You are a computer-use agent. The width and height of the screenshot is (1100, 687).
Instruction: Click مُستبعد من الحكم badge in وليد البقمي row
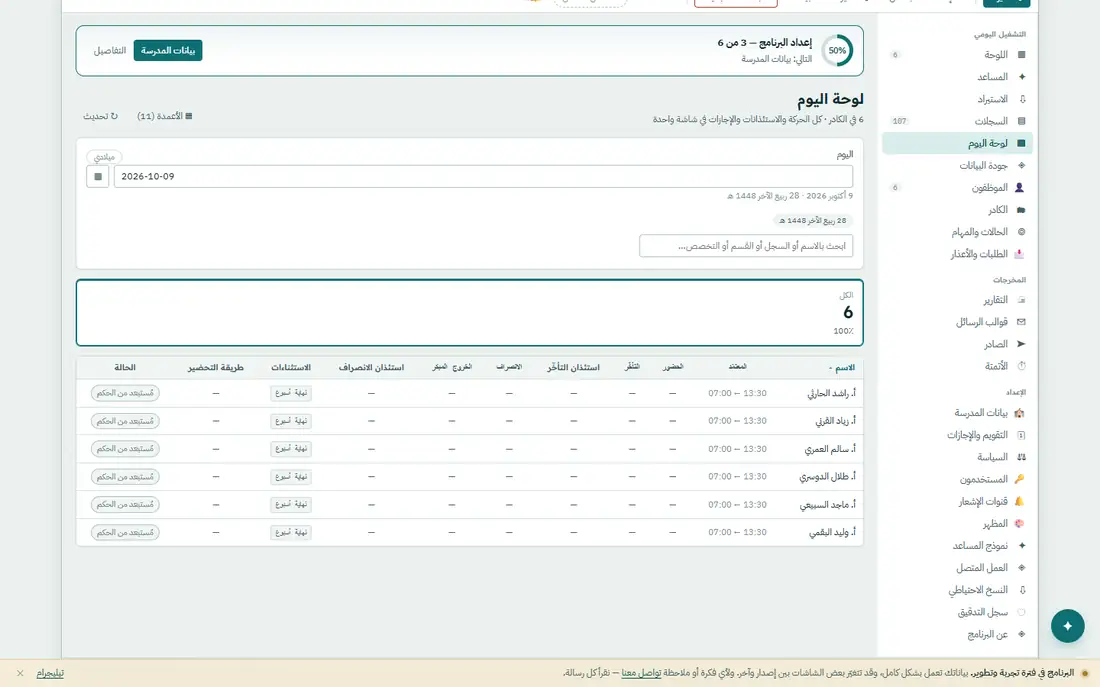click(125, 533)
